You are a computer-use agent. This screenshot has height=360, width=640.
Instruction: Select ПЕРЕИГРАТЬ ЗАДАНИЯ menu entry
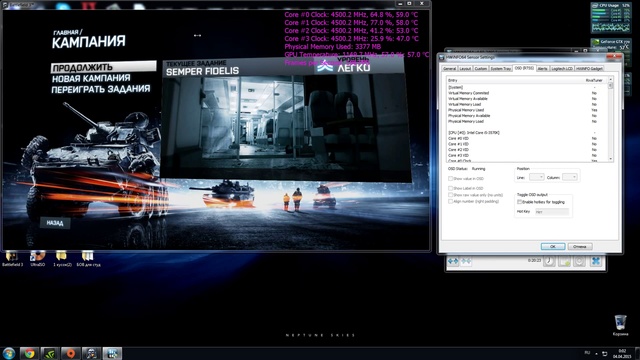point(101,89)
